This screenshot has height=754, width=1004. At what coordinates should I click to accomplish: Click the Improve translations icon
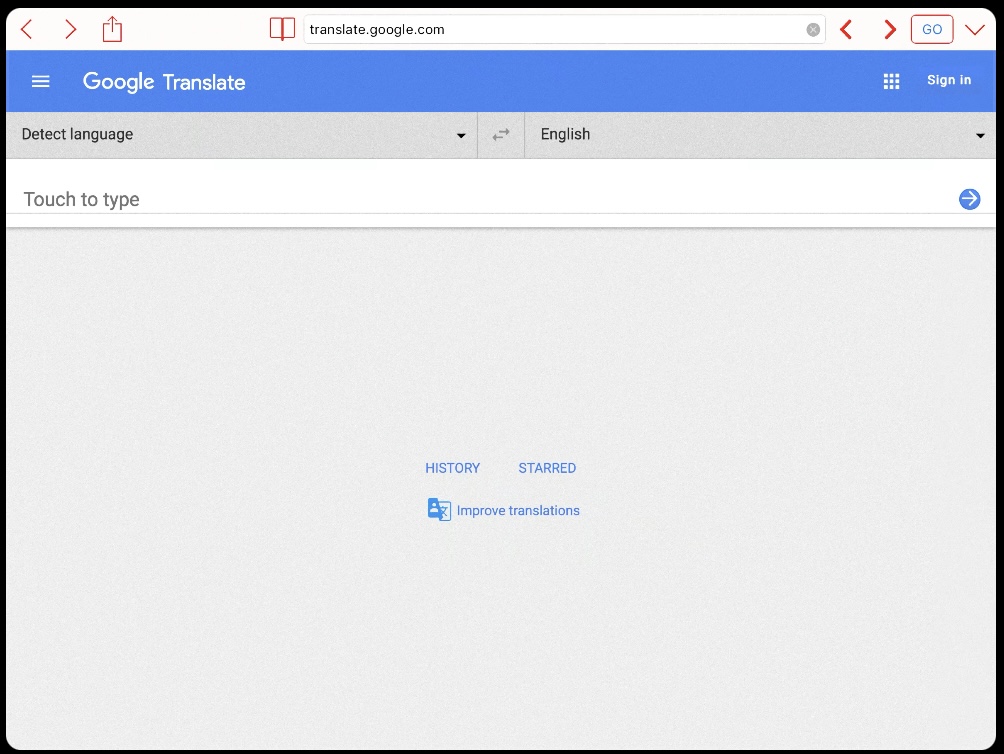click(439, 509)
